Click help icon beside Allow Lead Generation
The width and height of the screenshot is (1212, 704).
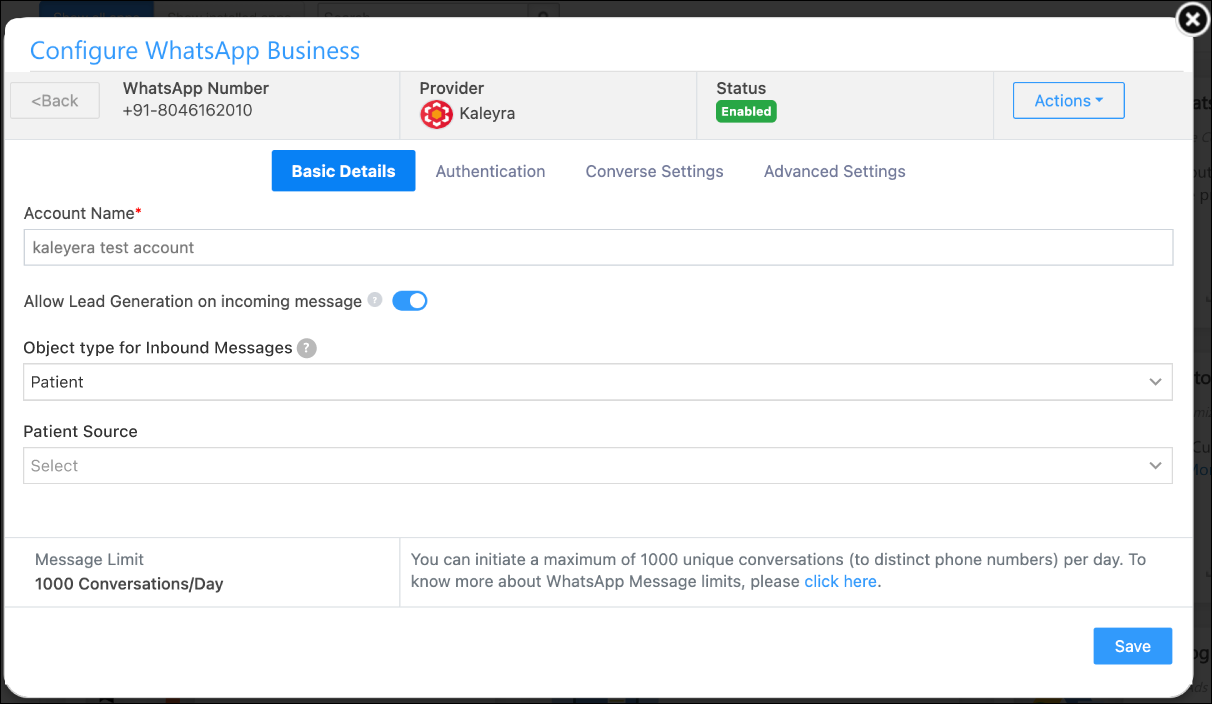pyautogui.click(x=375, y=300)
